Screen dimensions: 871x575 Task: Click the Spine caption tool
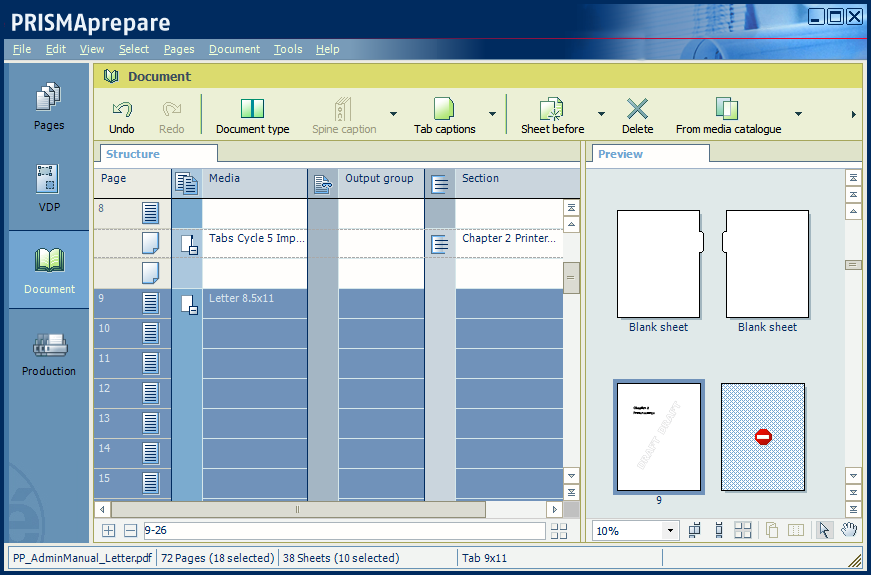pyautogui.click(x=343, y=116)
